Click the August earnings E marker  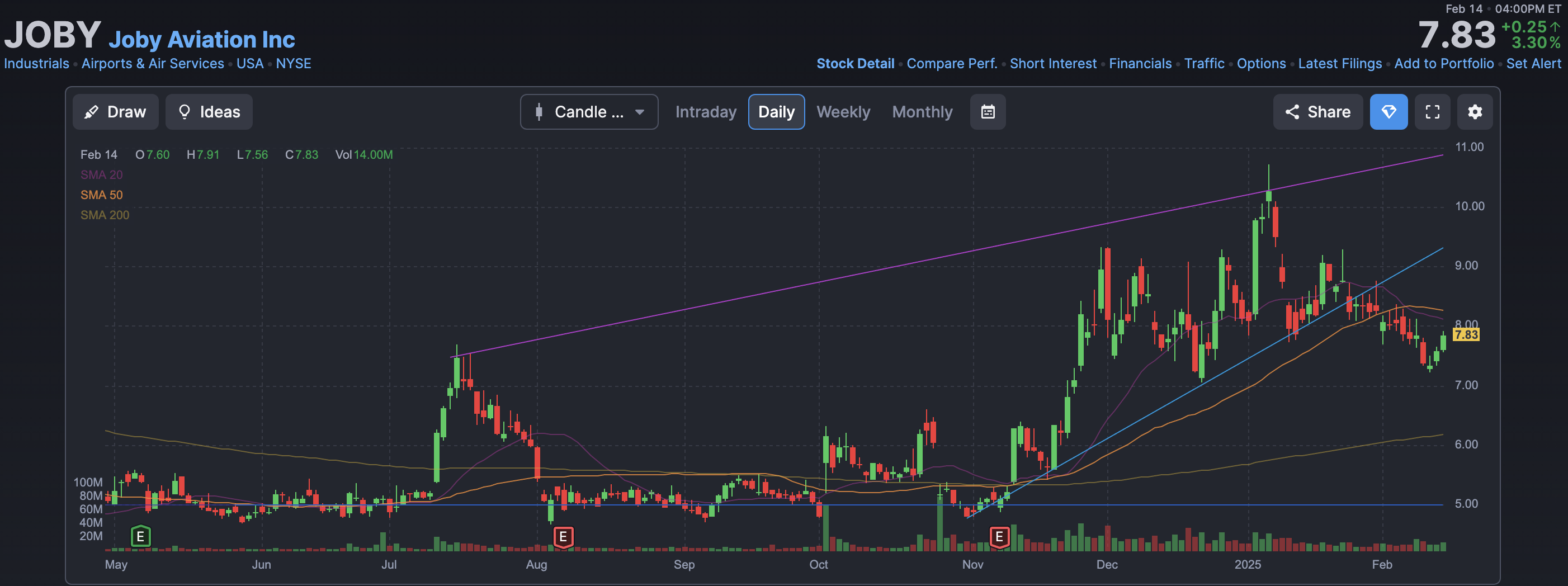click(563, 537)
